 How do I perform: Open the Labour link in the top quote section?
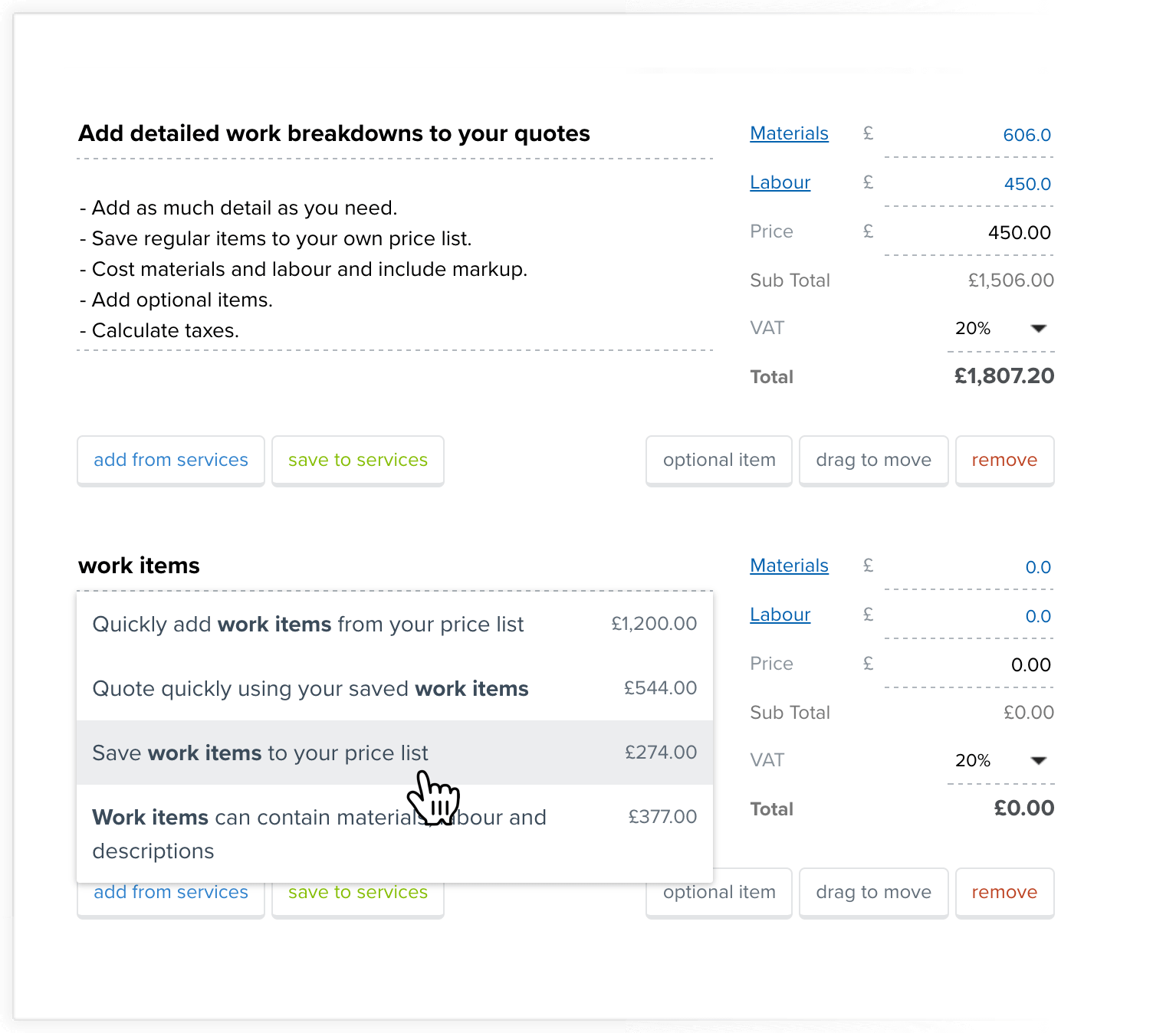click(780, 182)
